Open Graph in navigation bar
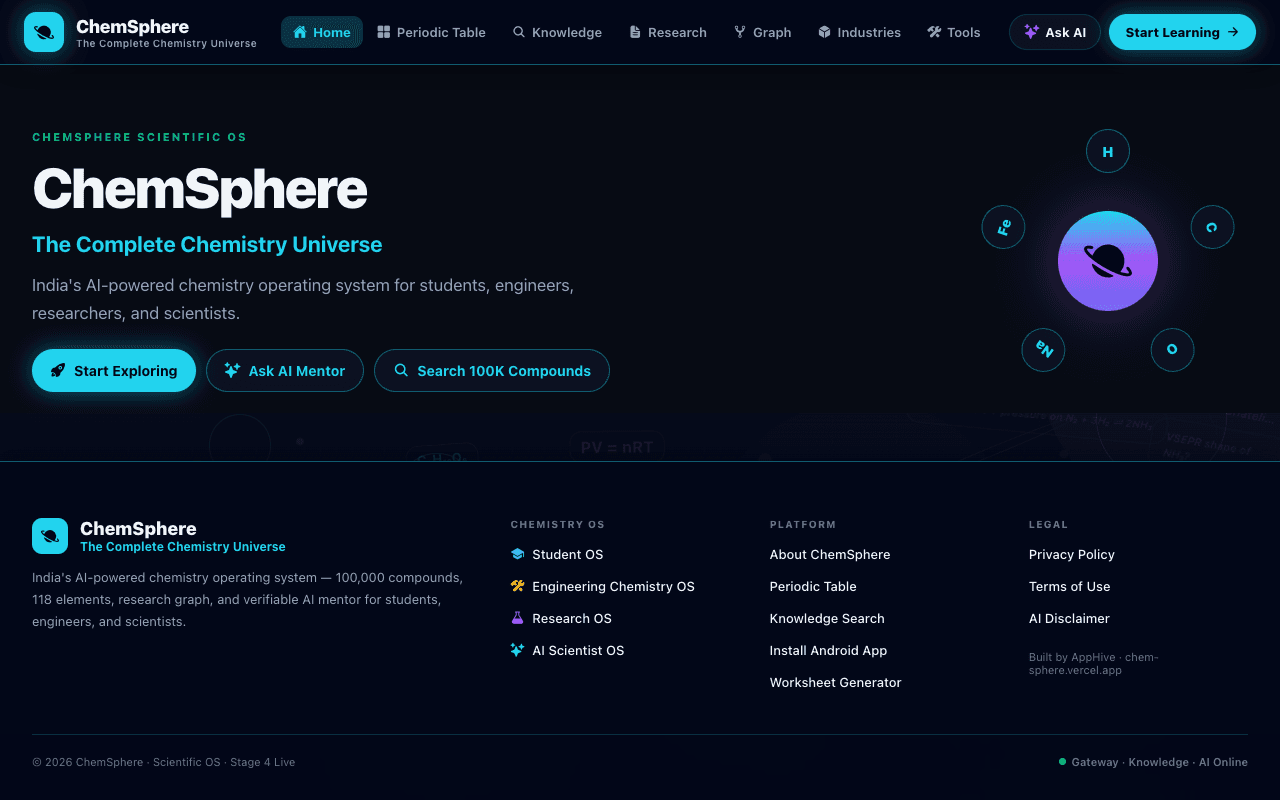Screen dimensions: 1280x800 tap(762, 32)
